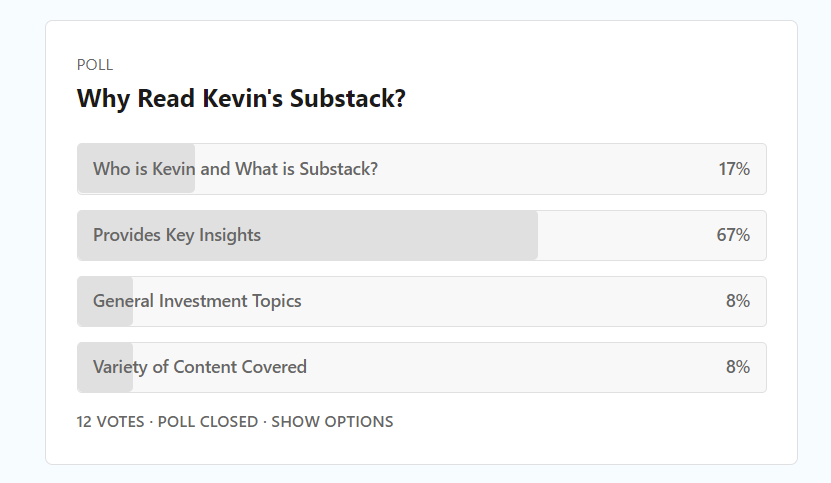Click the unfilled part of General Investment Topics bar

click(509, 301)
